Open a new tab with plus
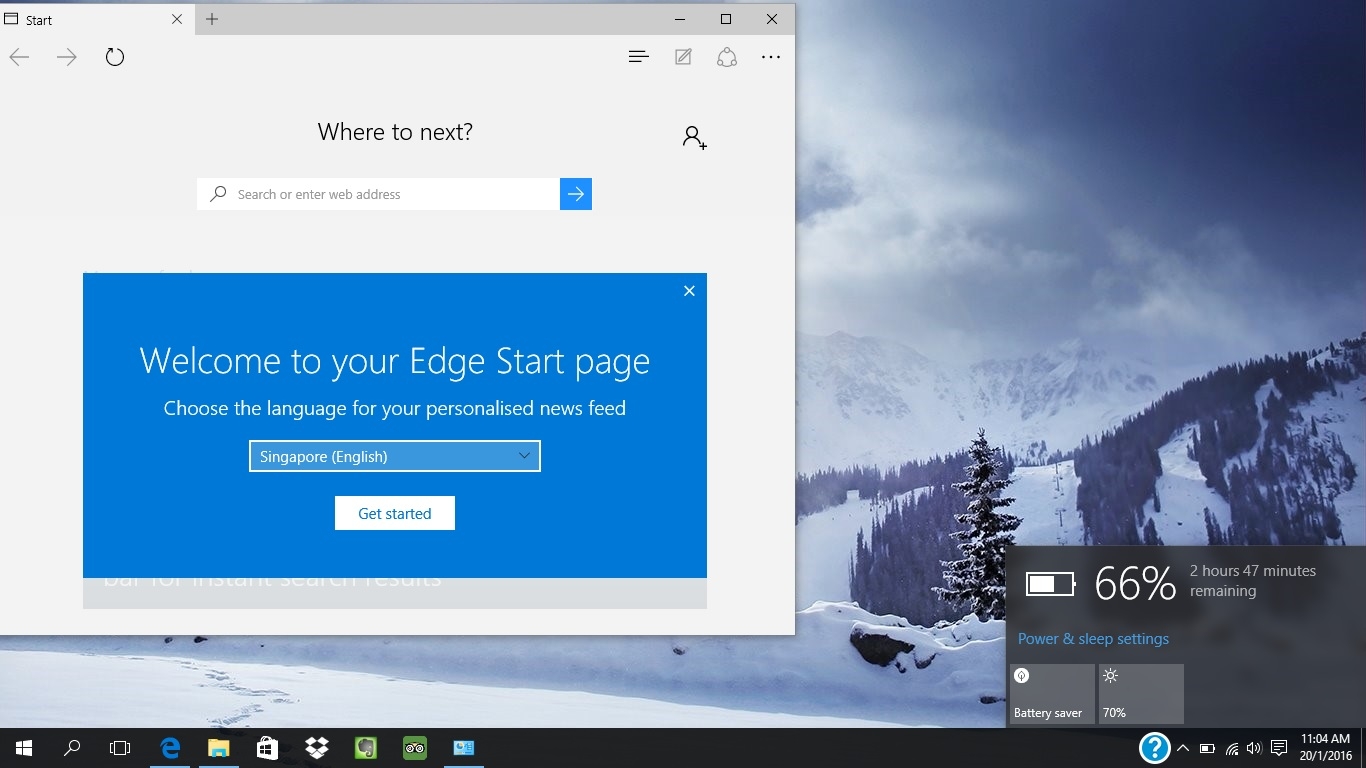Screen dimensions: 1366x768 coord(212,19)
